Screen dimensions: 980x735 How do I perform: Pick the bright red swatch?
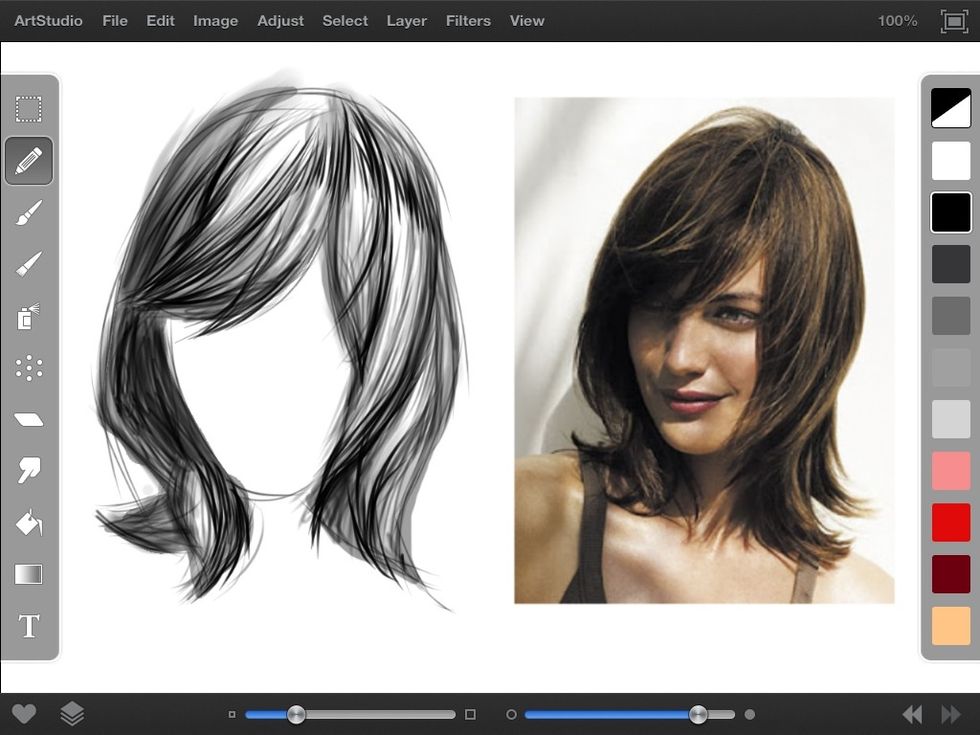[x=951, y=522]
